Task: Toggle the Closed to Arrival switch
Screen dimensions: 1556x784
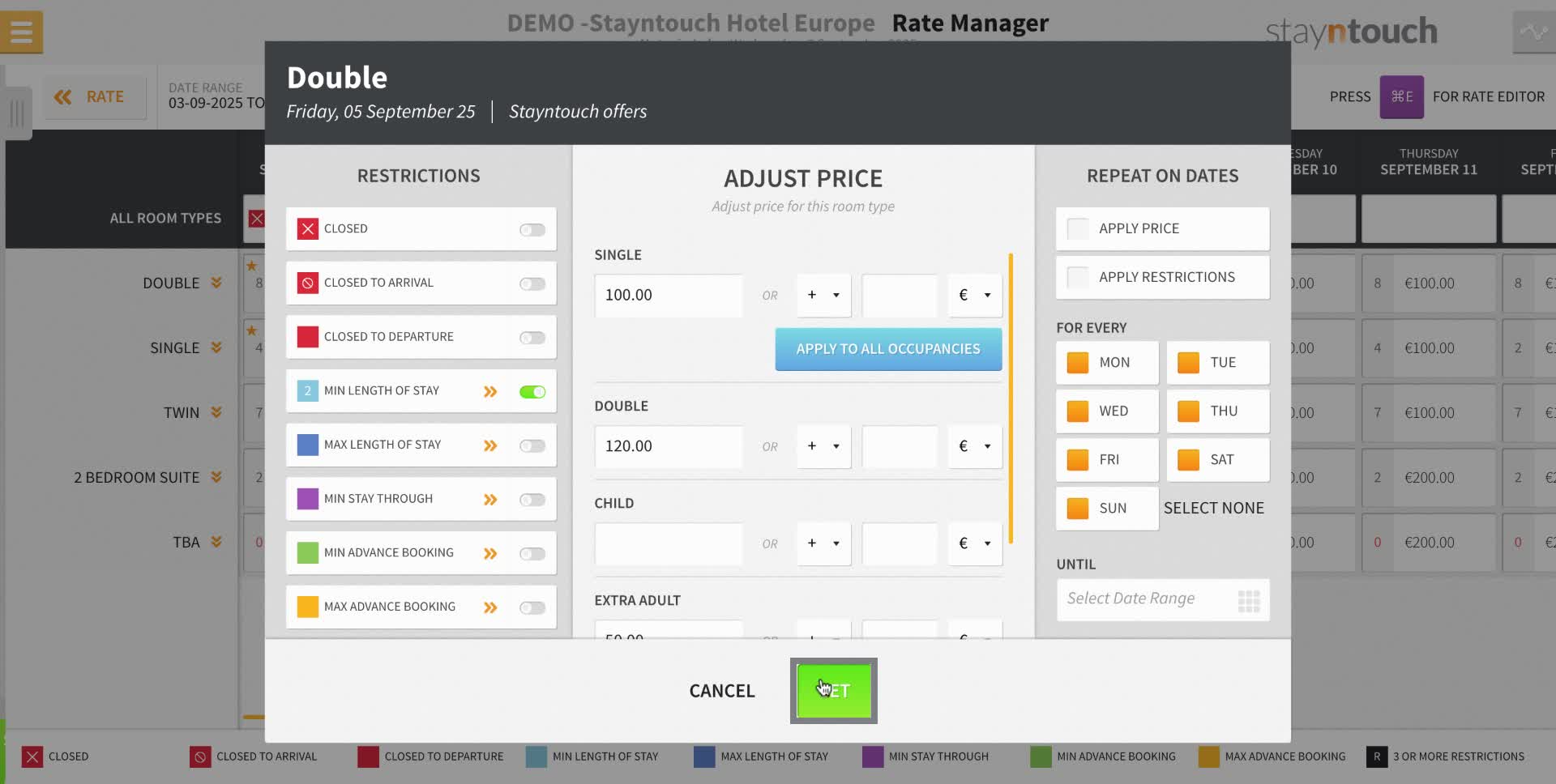Action: pos(532,284)
